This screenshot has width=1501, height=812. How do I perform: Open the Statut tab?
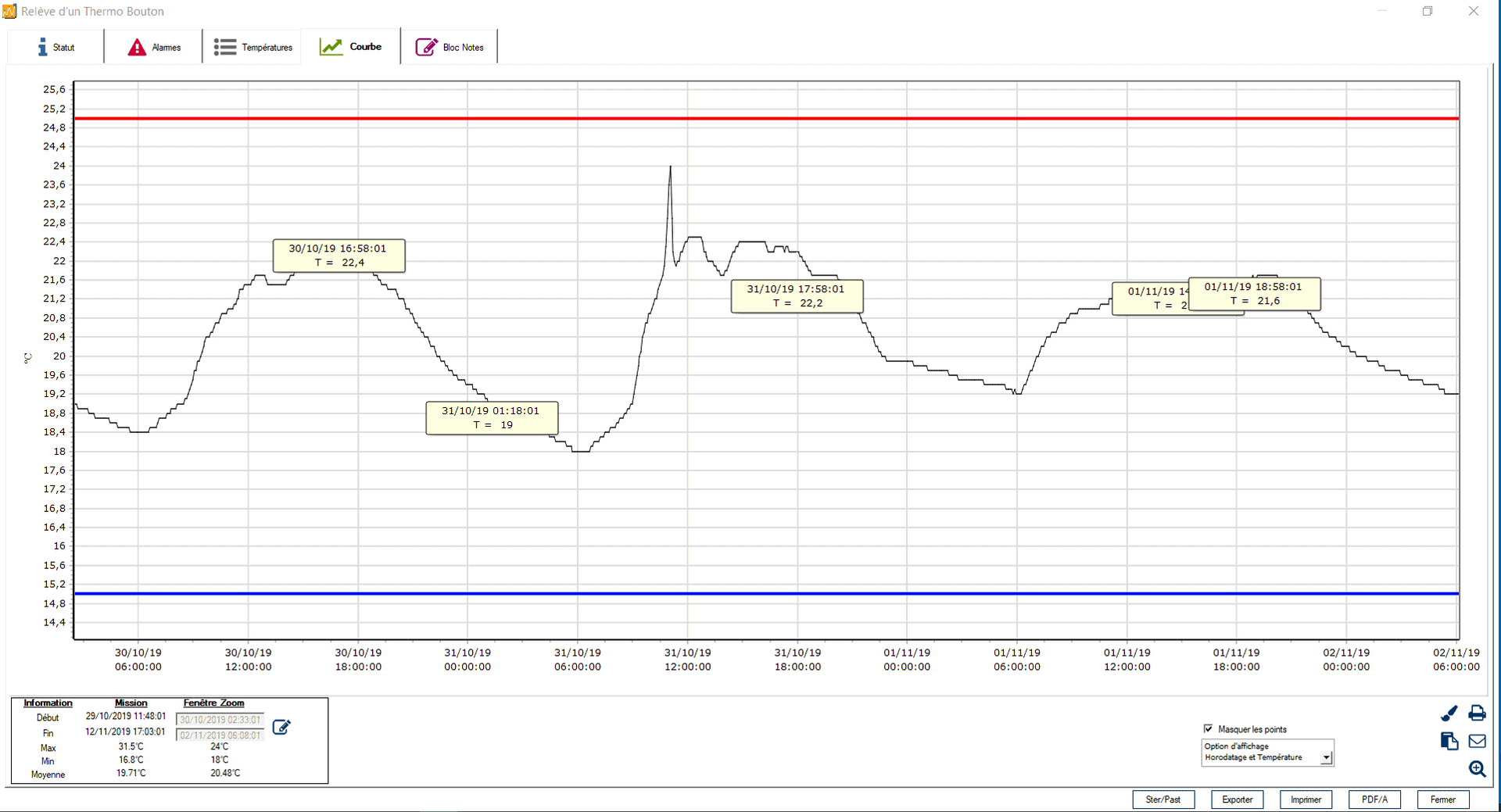56,48
